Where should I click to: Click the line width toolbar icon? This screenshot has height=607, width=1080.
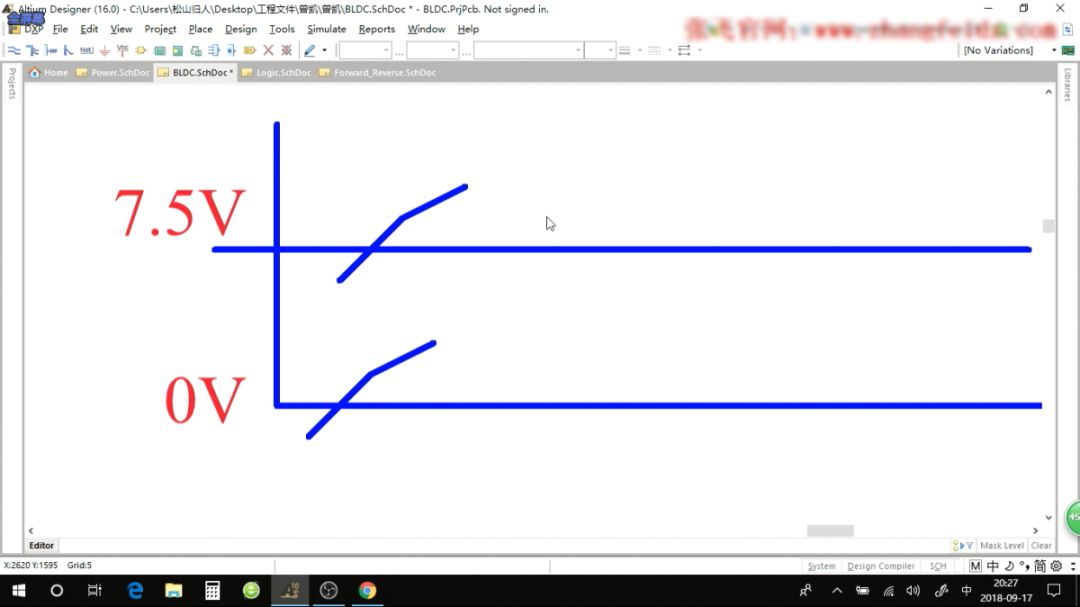pyautogui.click(x=625, y=50)
